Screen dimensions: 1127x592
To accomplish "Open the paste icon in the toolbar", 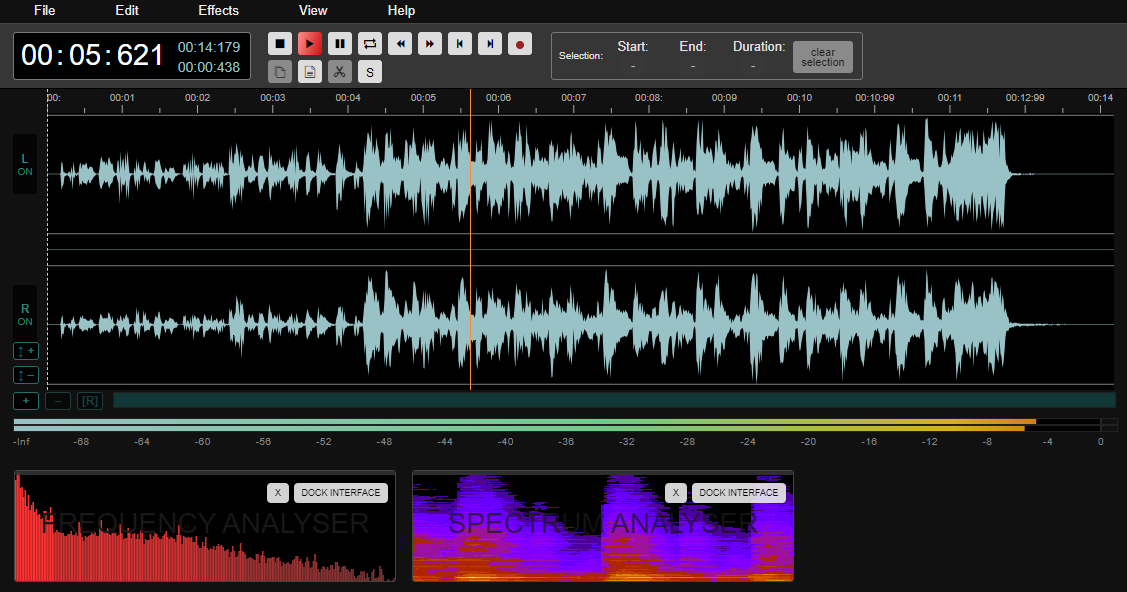I will click(310, 71).
